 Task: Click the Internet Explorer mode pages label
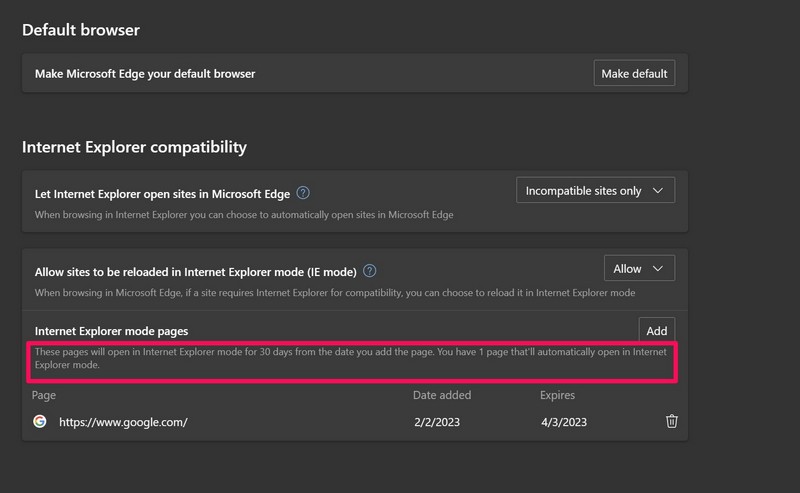(111, 331)
